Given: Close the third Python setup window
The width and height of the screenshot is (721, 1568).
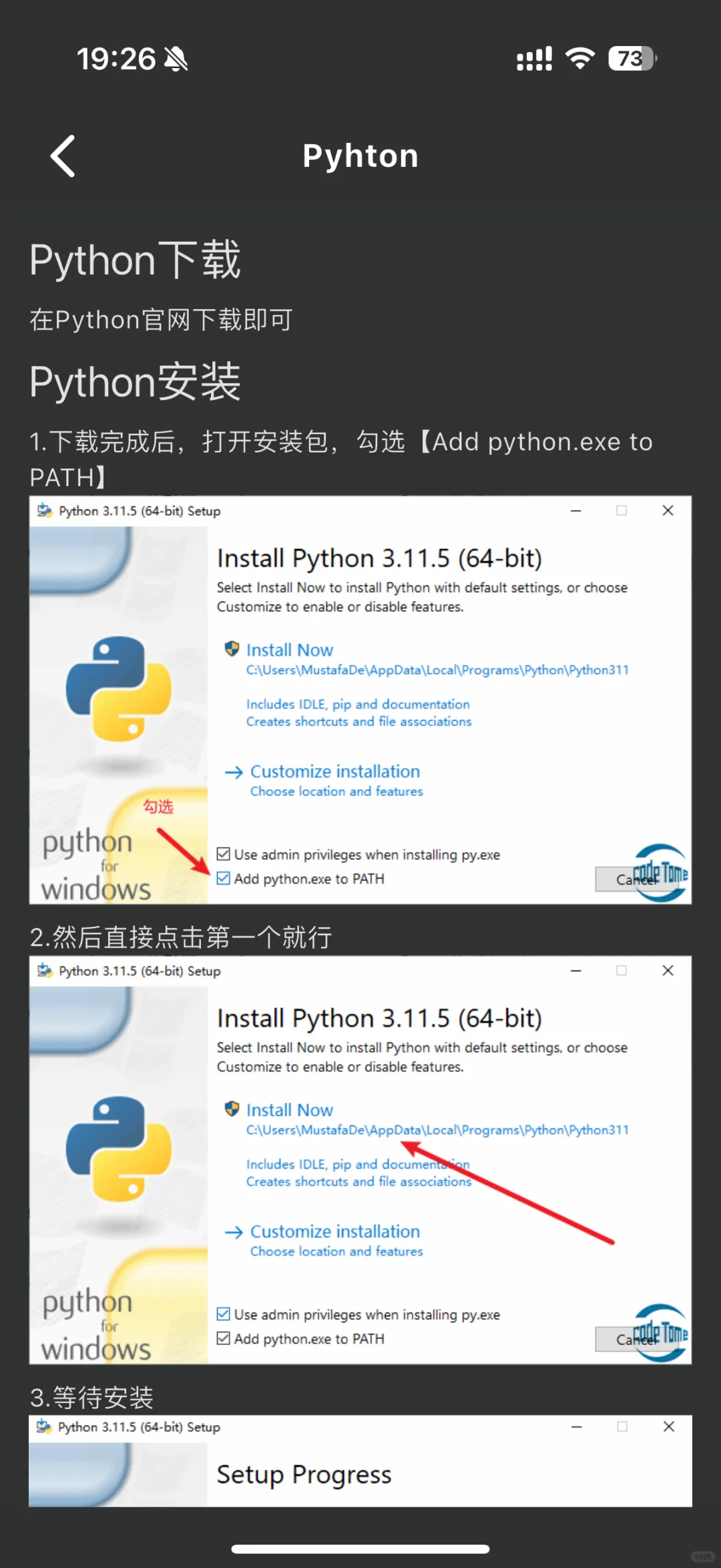Looking at the screenshot, I should click(x=668, y=1426).
